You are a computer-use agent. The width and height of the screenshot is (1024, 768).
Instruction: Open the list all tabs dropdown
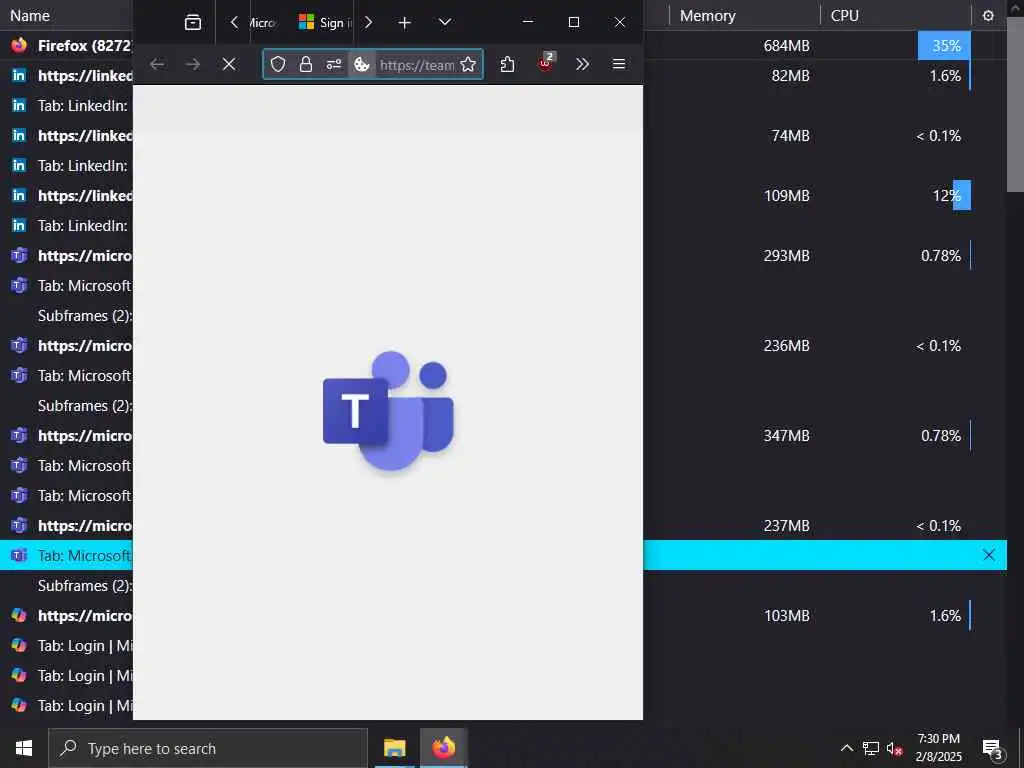pyautogui.click(x=445, y=22)
